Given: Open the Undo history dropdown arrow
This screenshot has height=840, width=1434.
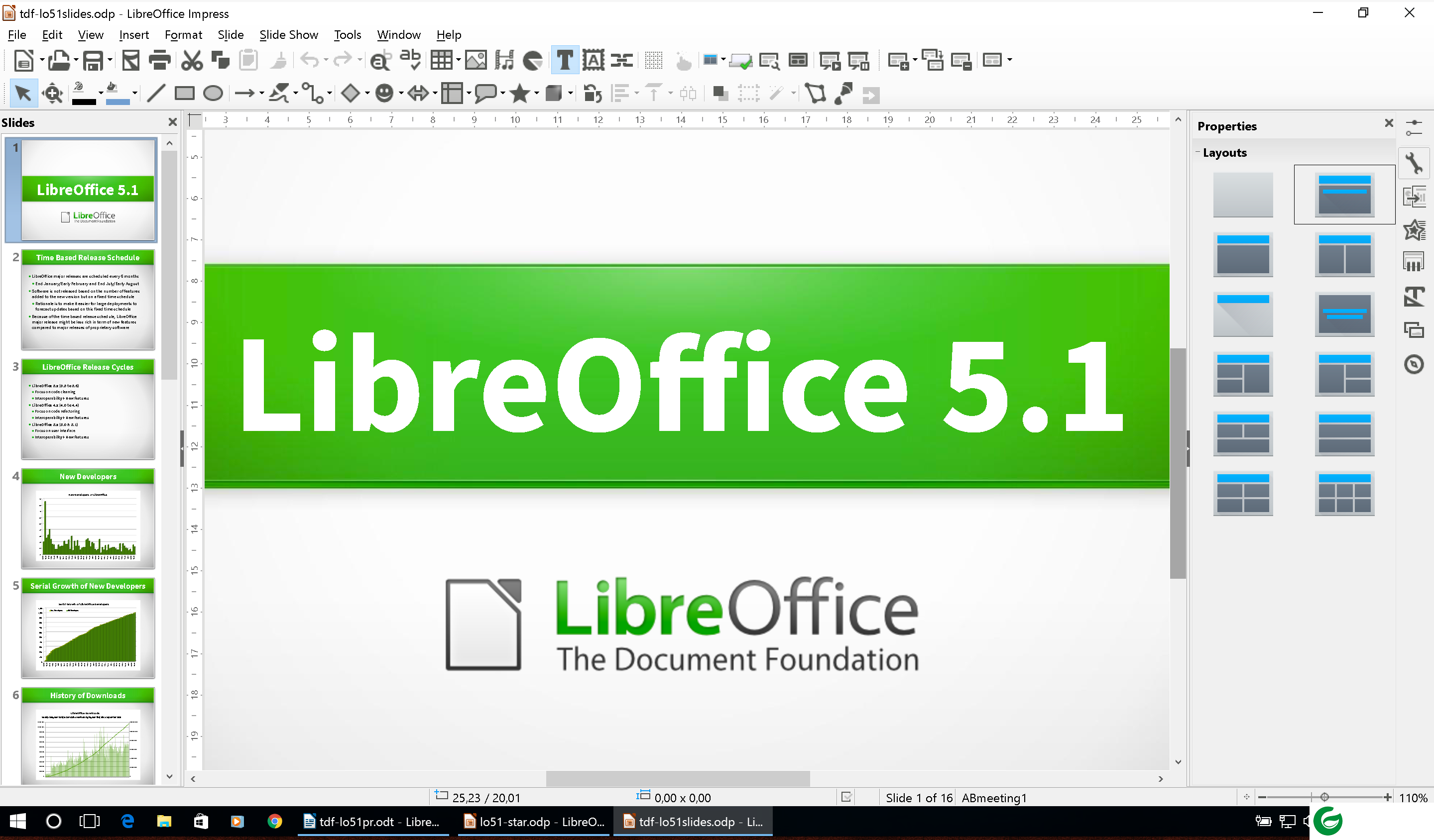Looking at the screenshot, I should [326, 60].
